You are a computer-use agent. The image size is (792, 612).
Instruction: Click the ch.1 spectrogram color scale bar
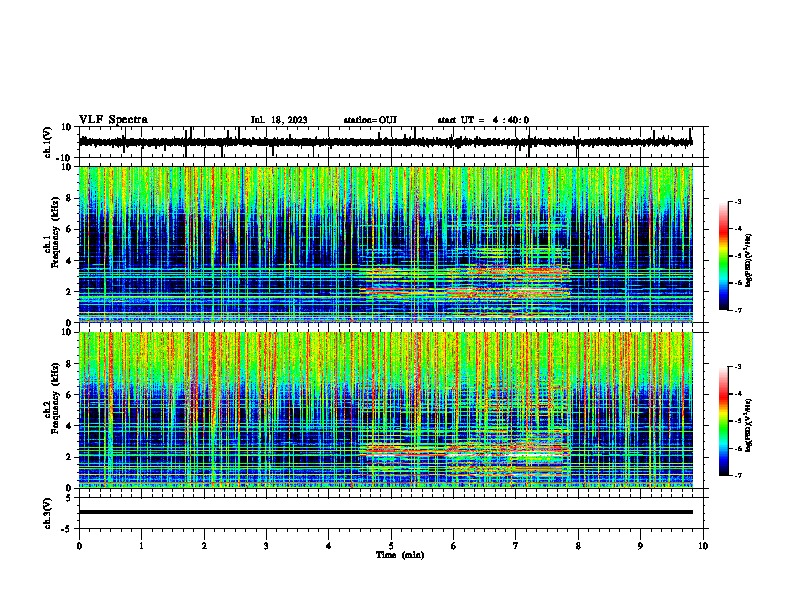click(723, 256)
